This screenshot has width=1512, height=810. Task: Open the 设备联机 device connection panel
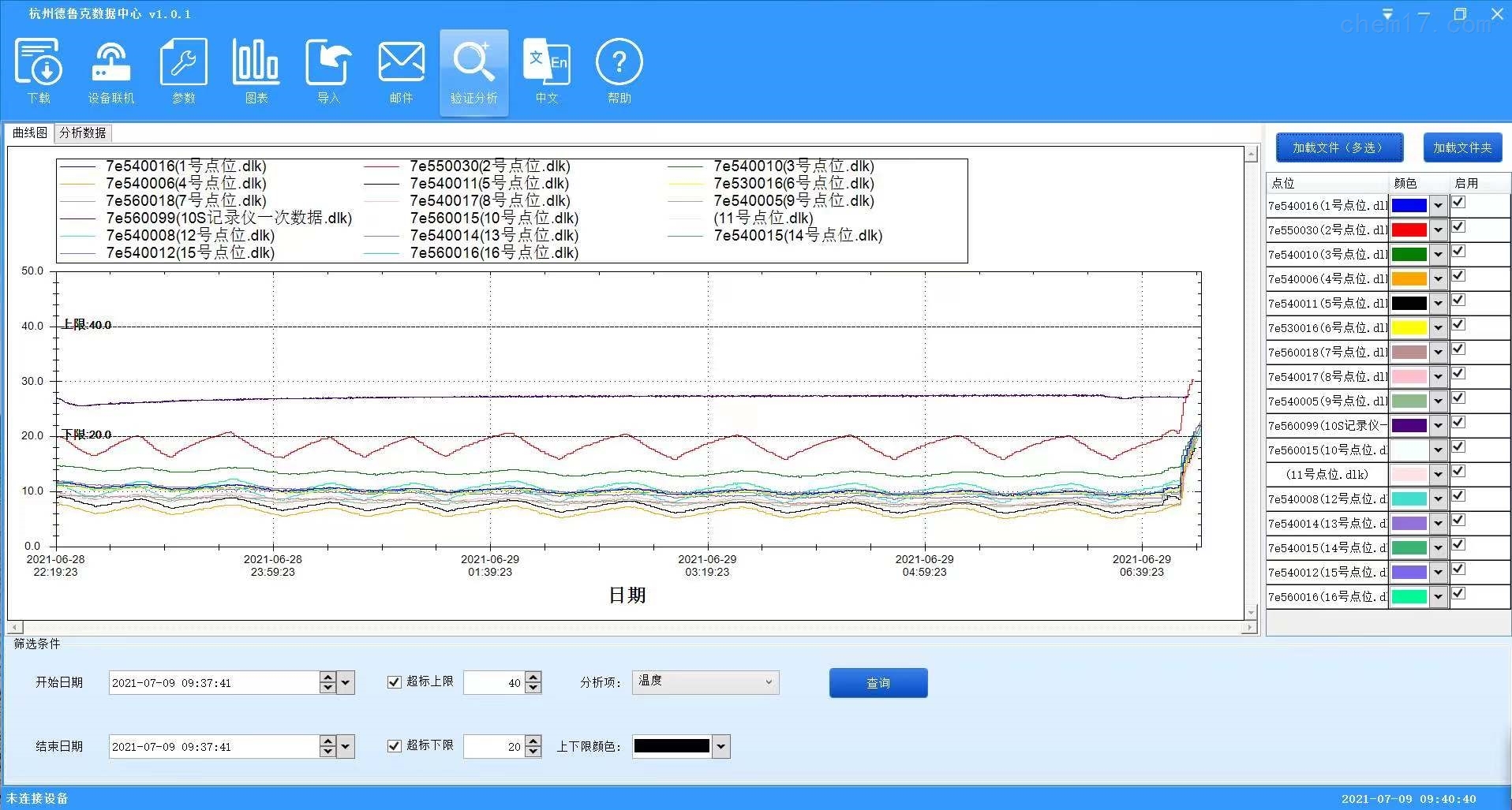[x=110, y=71]
